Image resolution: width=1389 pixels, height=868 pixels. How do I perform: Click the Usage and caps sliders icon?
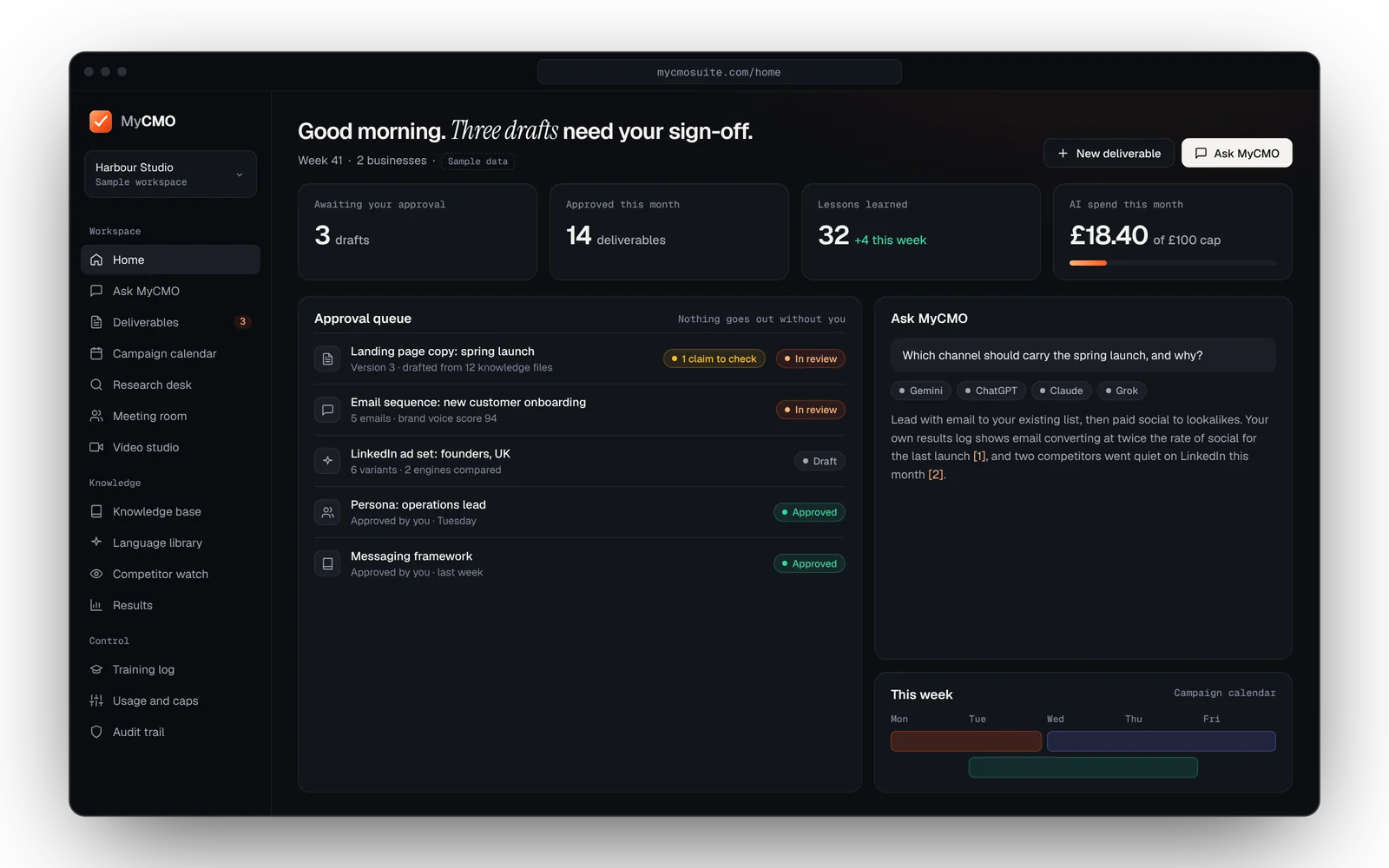pyautogui.click(x=96, y=700)
